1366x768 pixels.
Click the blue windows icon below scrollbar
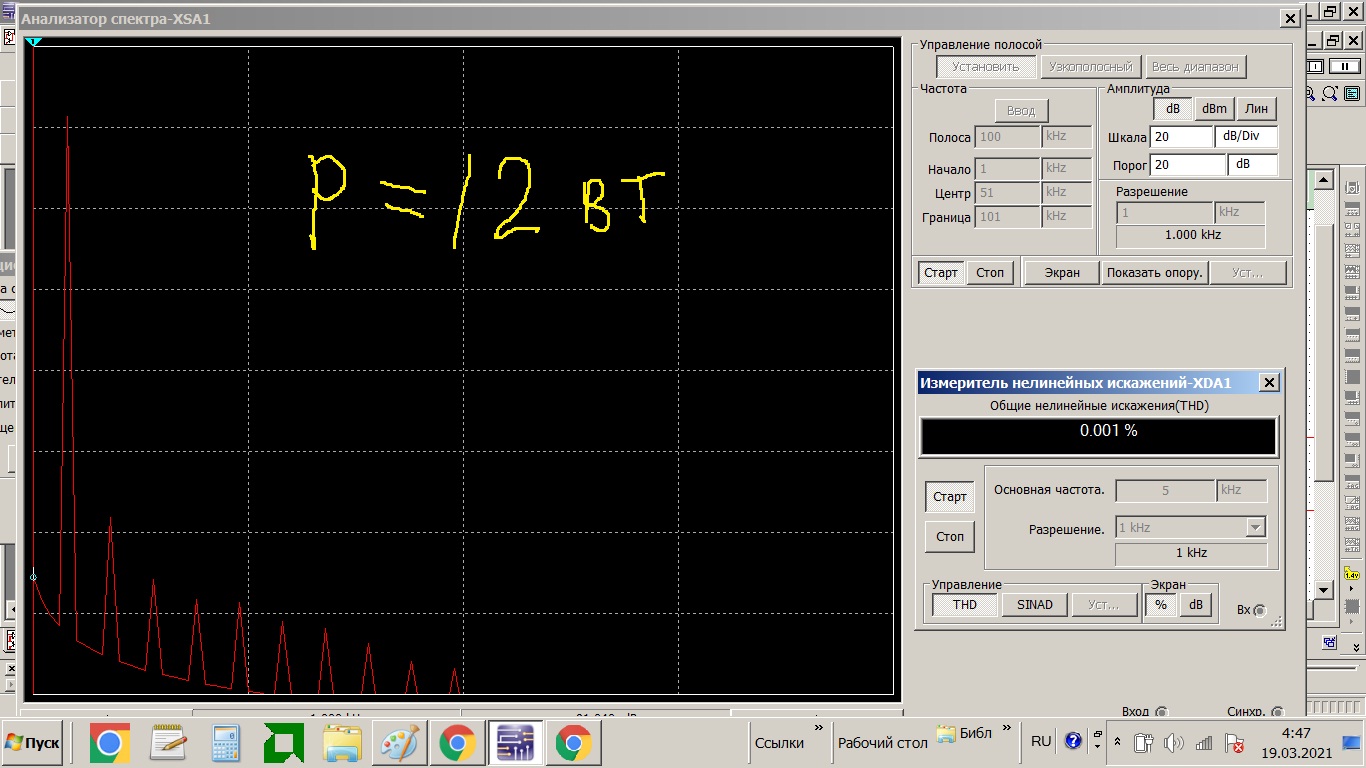point(1329,642)
